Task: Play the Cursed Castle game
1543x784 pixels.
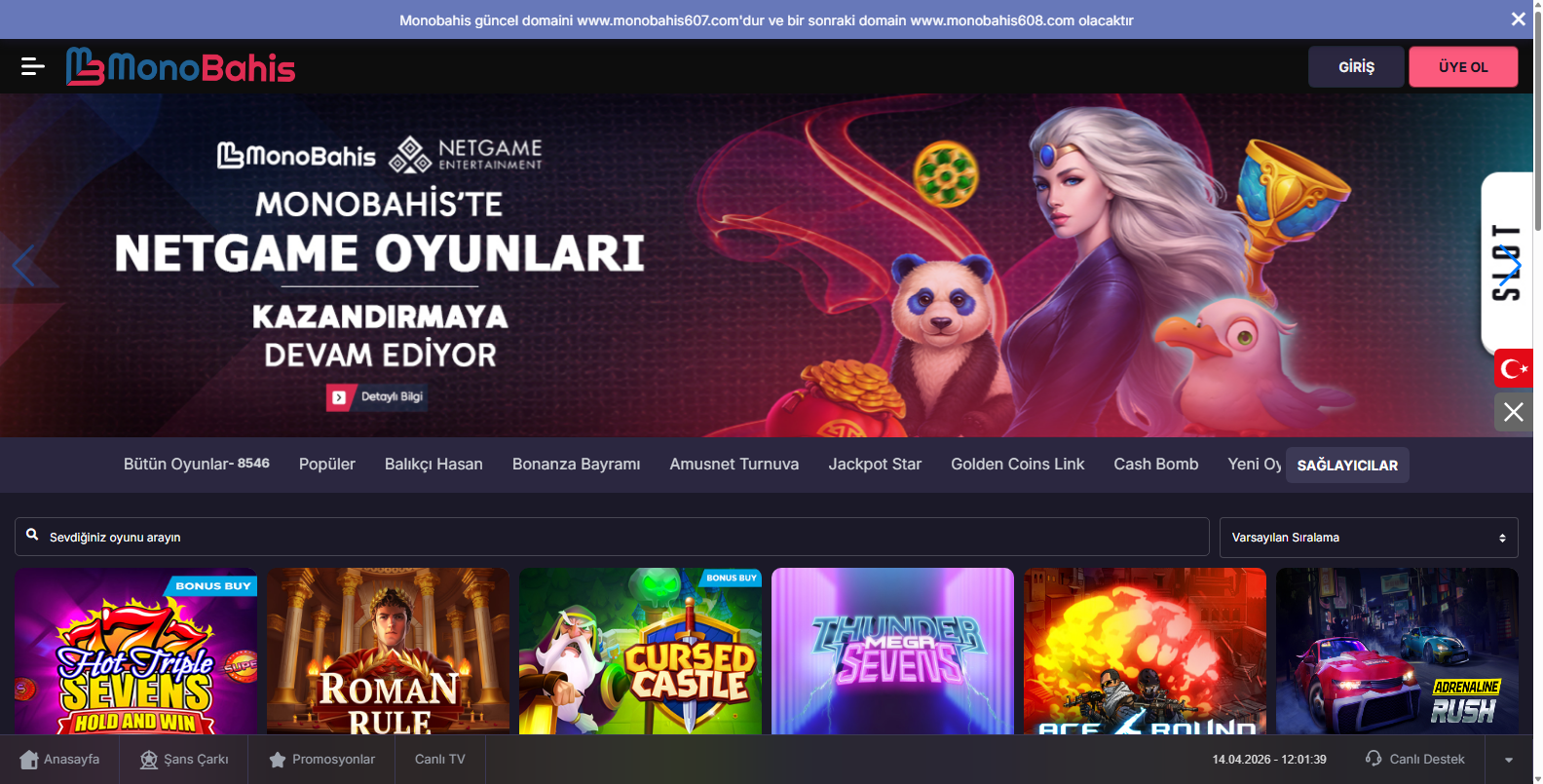Action: [x=641, y=652]
